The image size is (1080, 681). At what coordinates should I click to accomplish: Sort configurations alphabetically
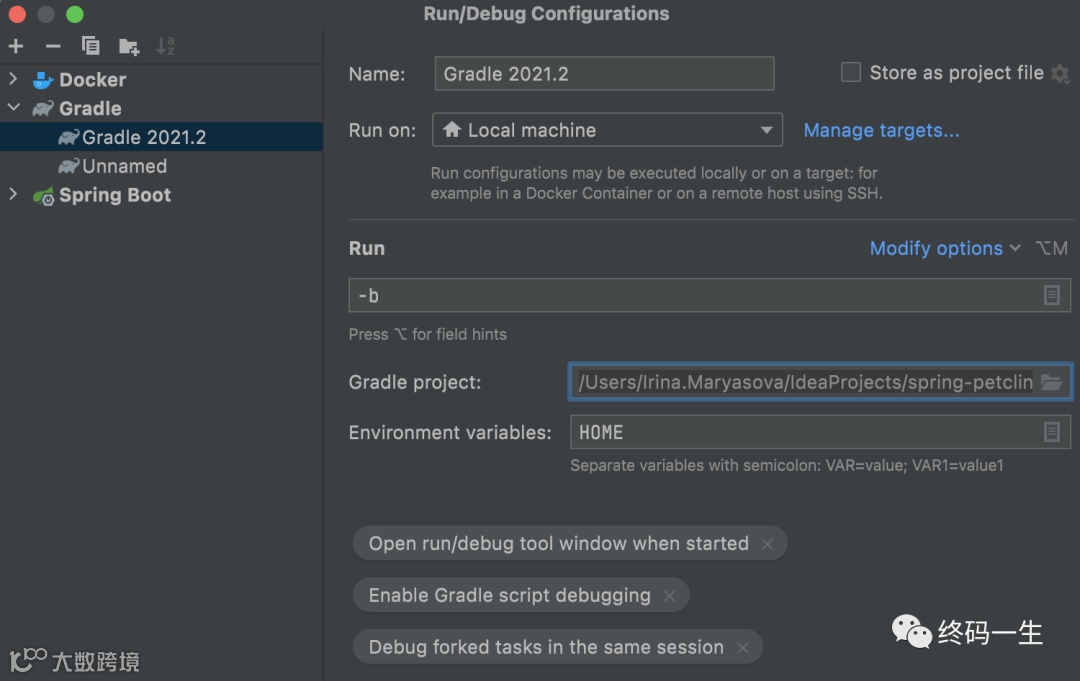pos(166,46)
